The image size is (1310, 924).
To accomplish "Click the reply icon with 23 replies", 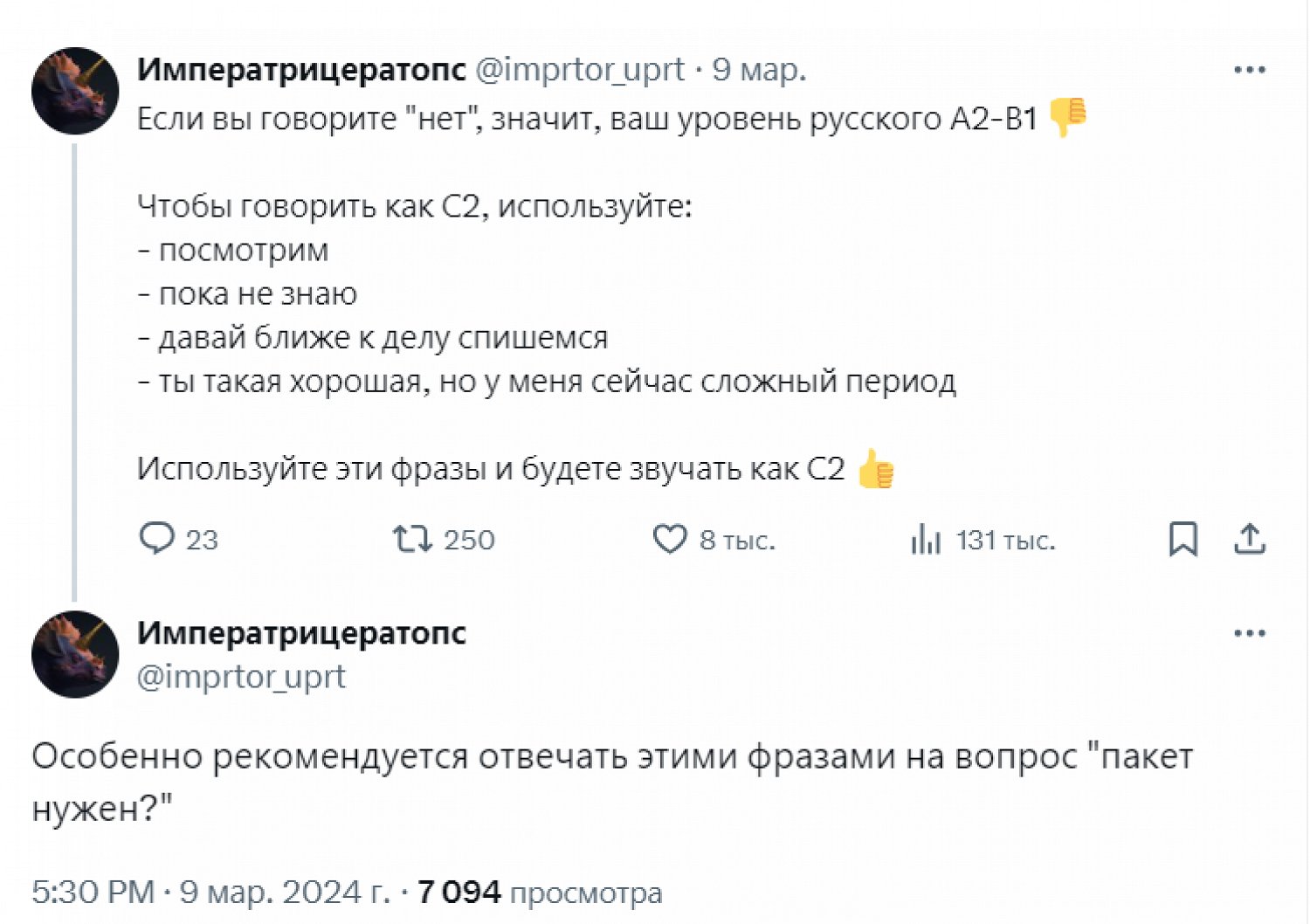I will [x=157, y=539].
